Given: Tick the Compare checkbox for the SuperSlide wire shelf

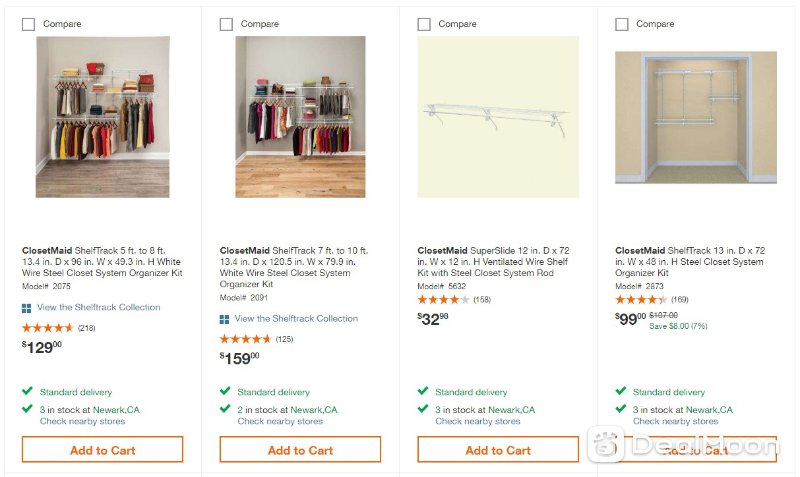Looking at the screenshot, I should [424, 24].
